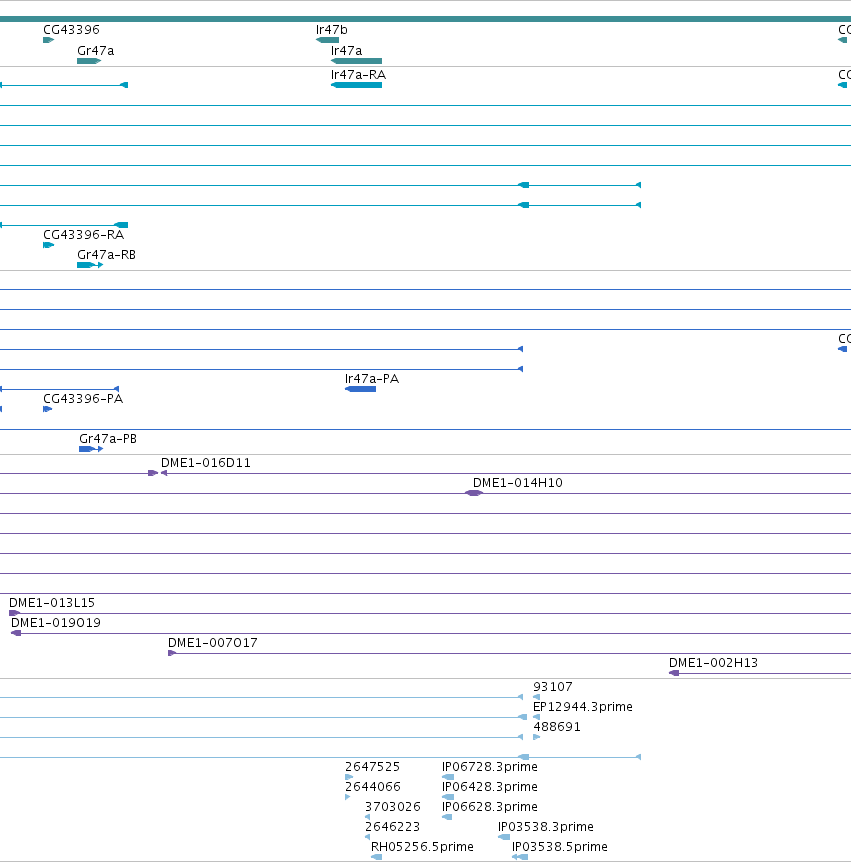Click the Gr47a-RB label text

click(106, 255)
